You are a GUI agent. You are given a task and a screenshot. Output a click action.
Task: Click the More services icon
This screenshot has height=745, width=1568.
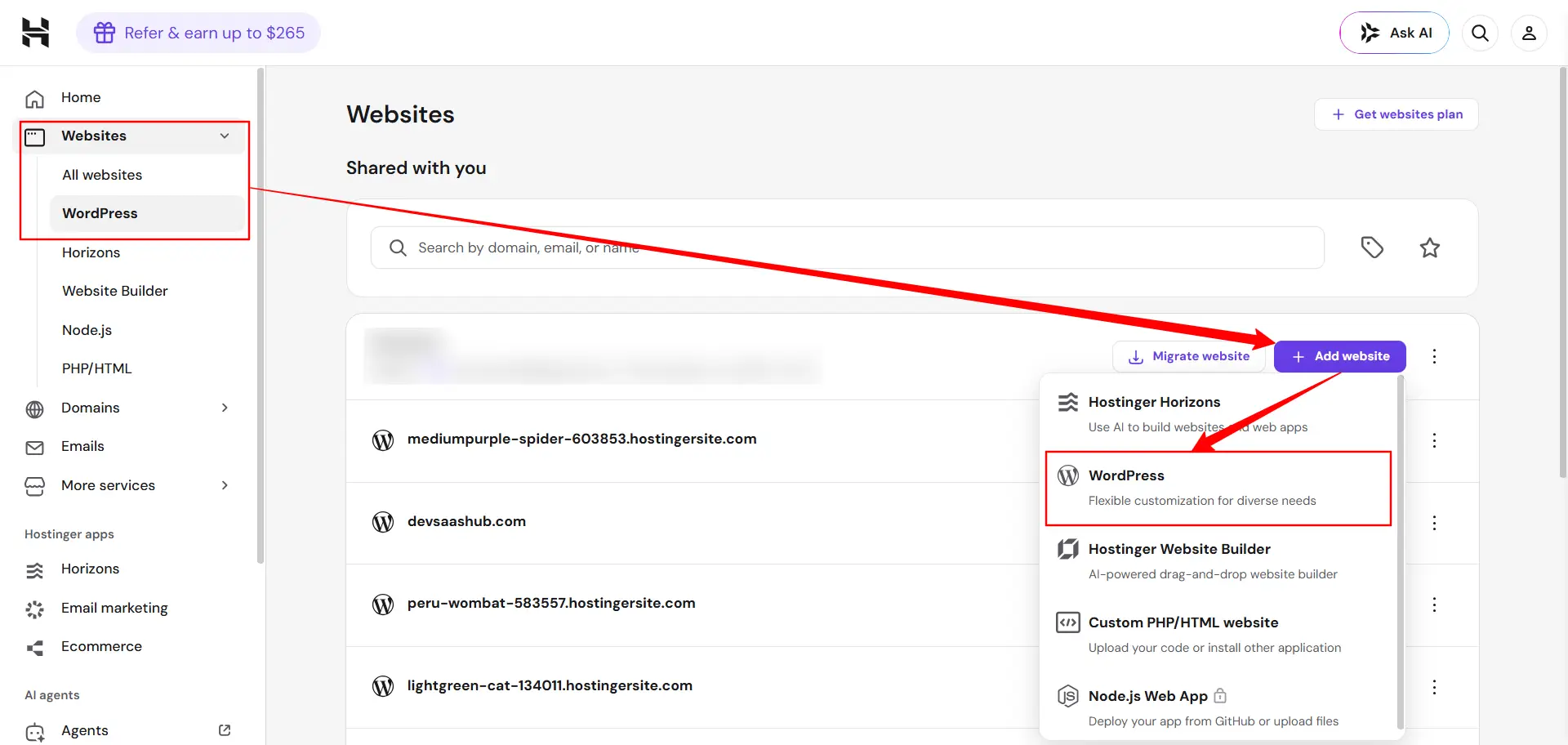click(x=34, y=486)
